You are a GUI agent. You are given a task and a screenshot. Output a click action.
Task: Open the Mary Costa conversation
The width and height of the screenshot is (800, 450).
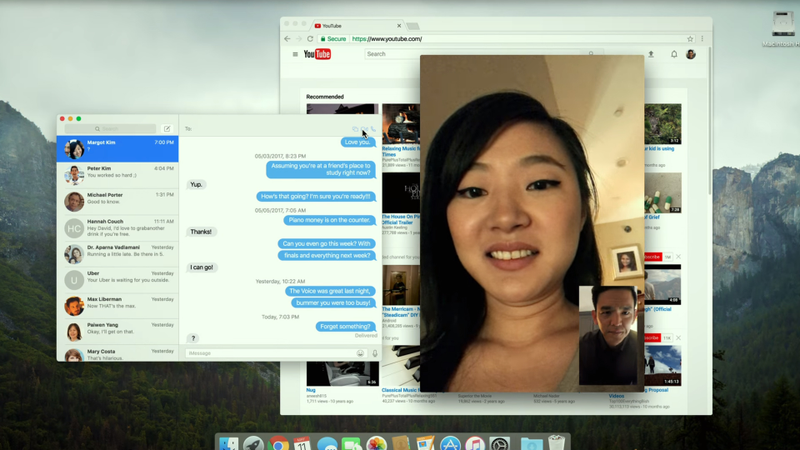coord(117,354)
